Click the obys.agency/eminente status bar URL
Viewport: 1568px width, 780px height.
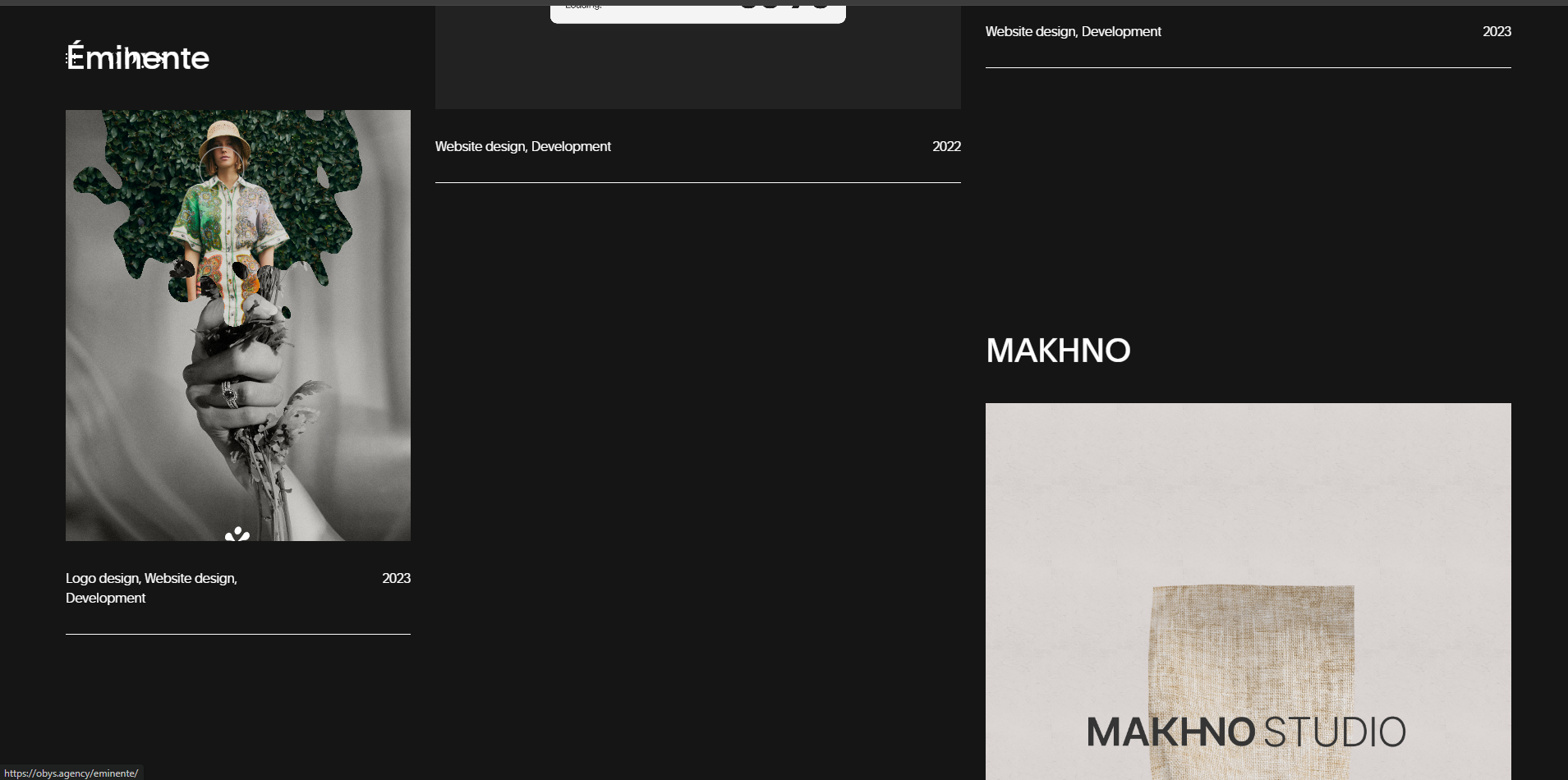click(71, 773)
